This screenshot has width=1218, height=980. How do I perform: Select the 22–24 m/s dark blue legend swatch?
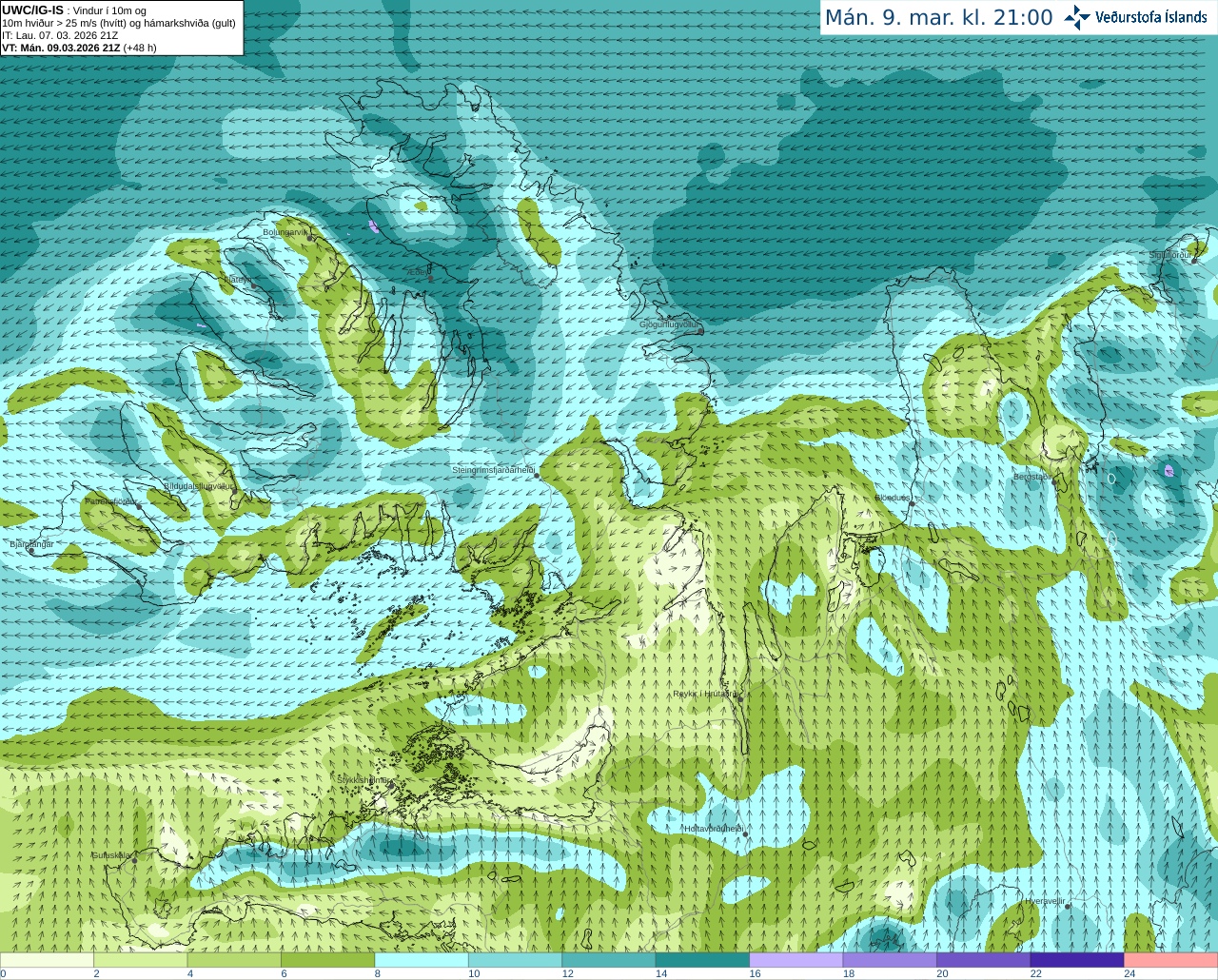coord(1077,960)
